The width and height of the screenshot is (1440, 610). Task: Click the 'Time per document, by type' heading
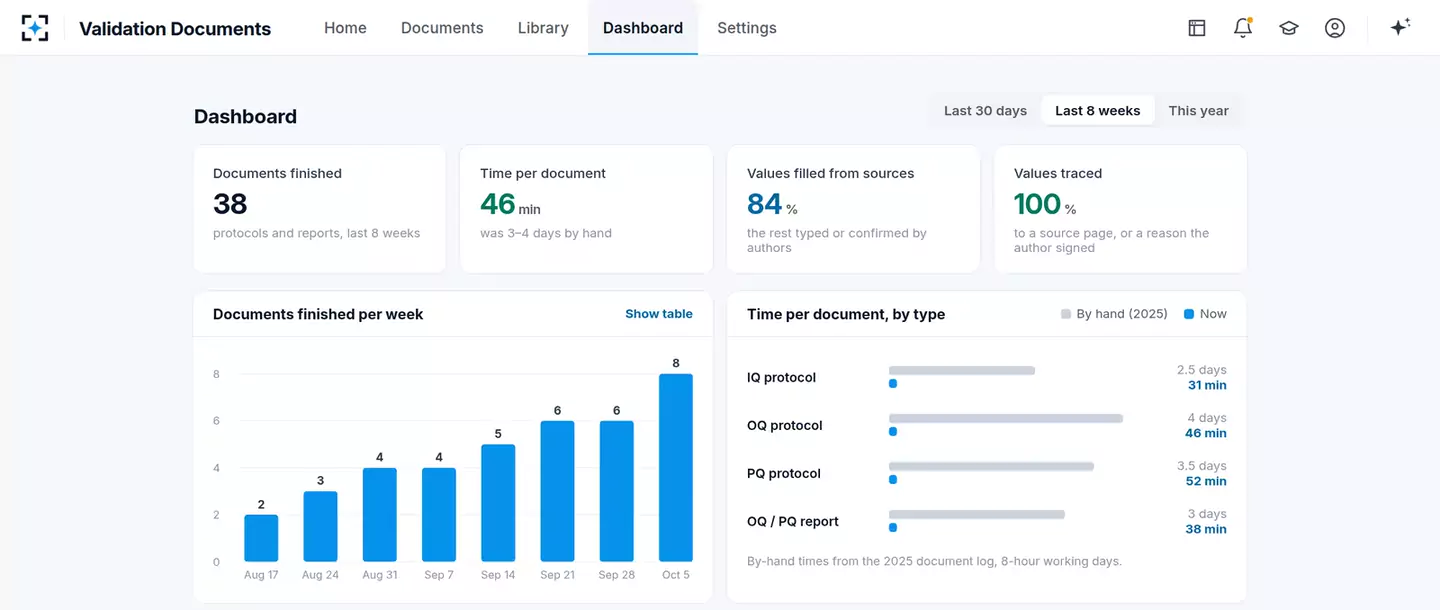pyautogui.click(x=846, y=314)
